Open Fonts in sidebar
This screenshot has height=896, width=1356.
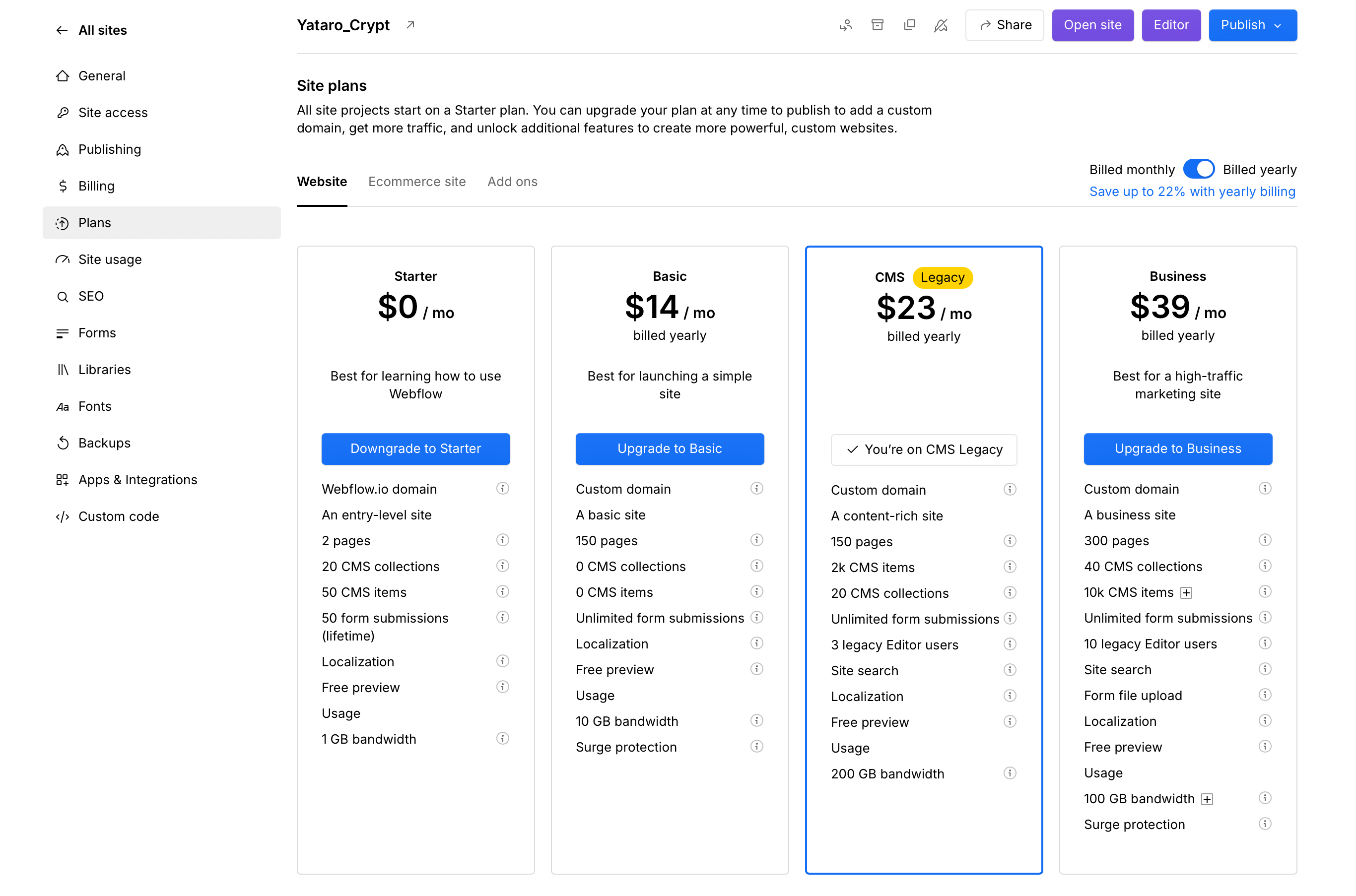161,406
